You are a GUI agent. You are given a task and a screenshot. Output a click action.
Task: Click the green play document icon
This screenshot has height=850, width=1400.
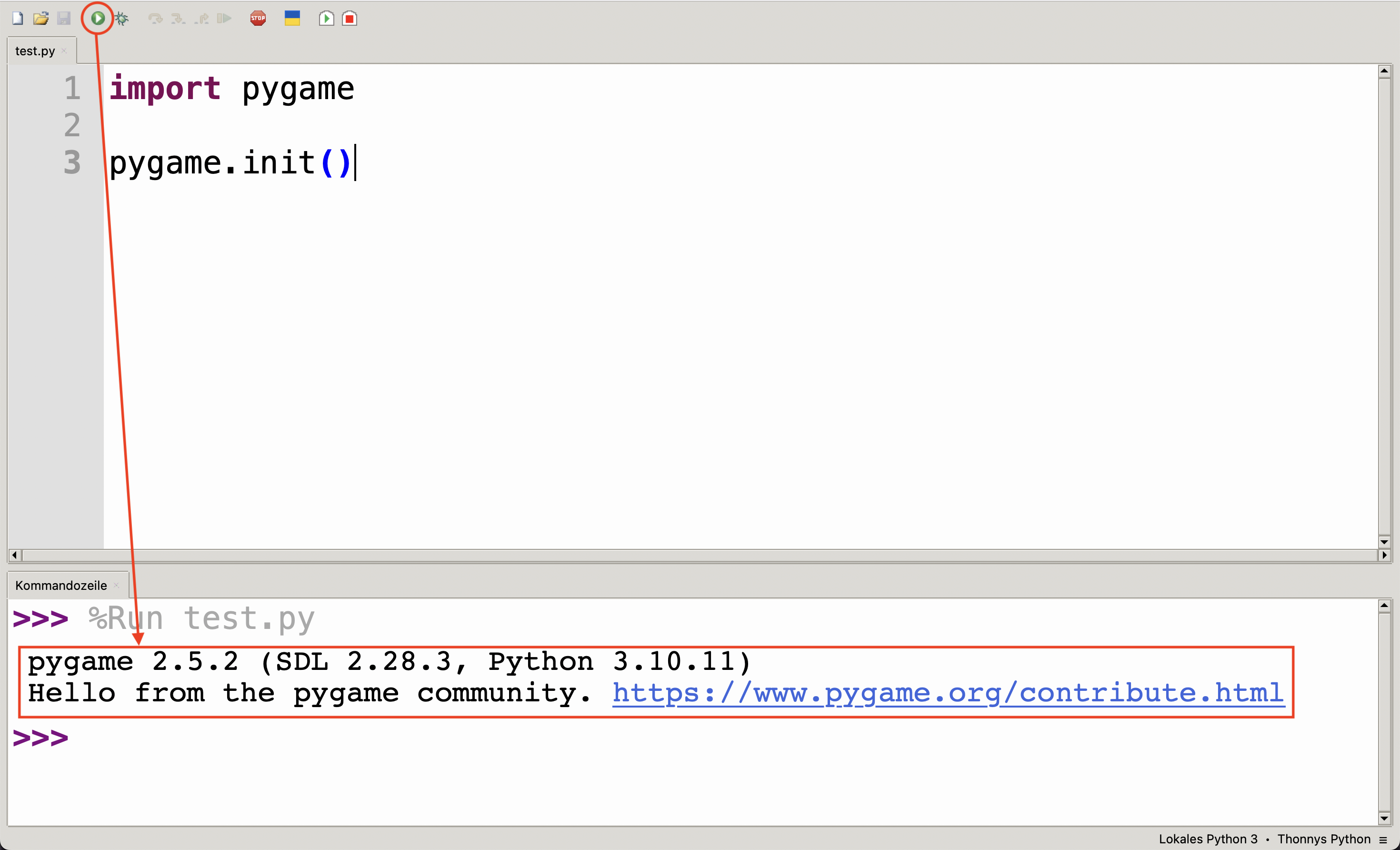tap(326, 18)
